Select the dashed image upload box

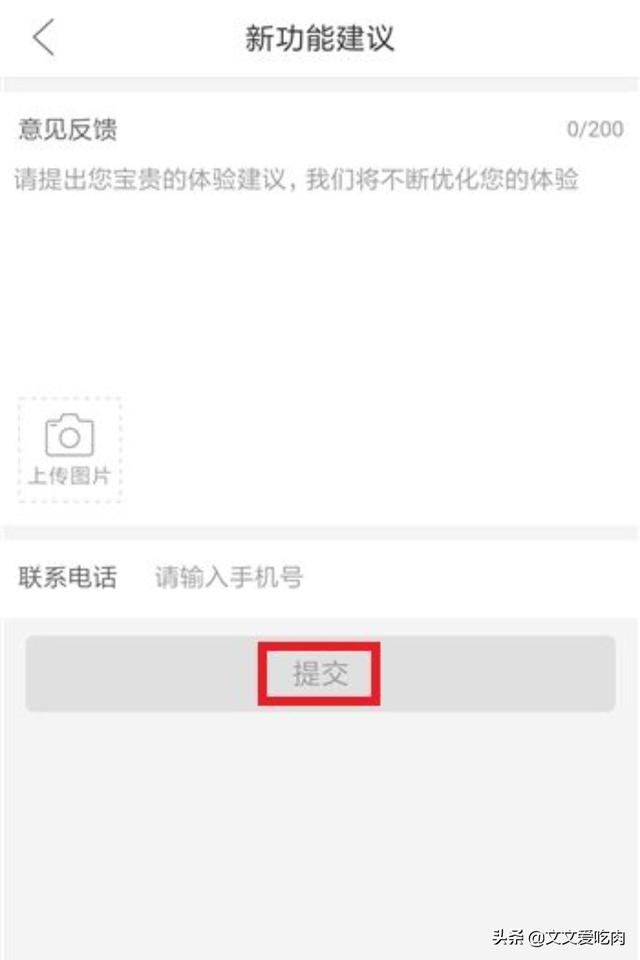click(x=70, y=450)
